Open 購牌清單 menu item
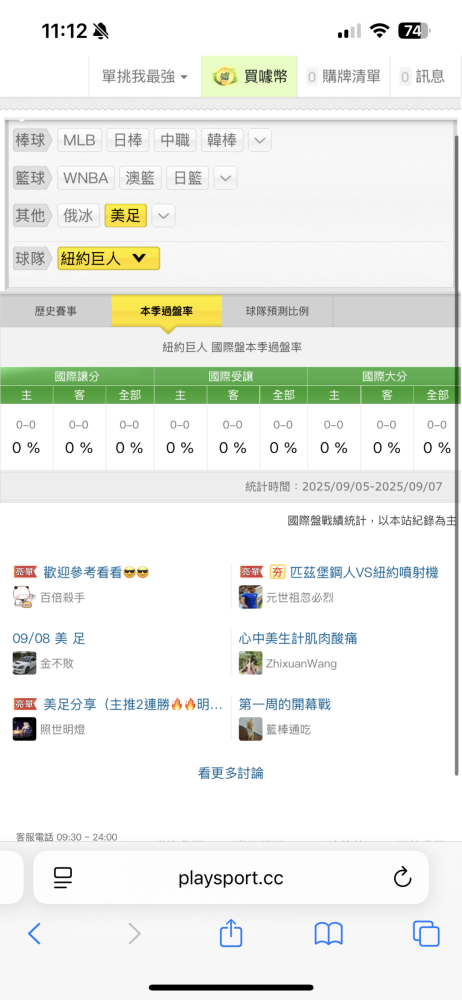Screen dimensions: 462x1000 point(343,77)
